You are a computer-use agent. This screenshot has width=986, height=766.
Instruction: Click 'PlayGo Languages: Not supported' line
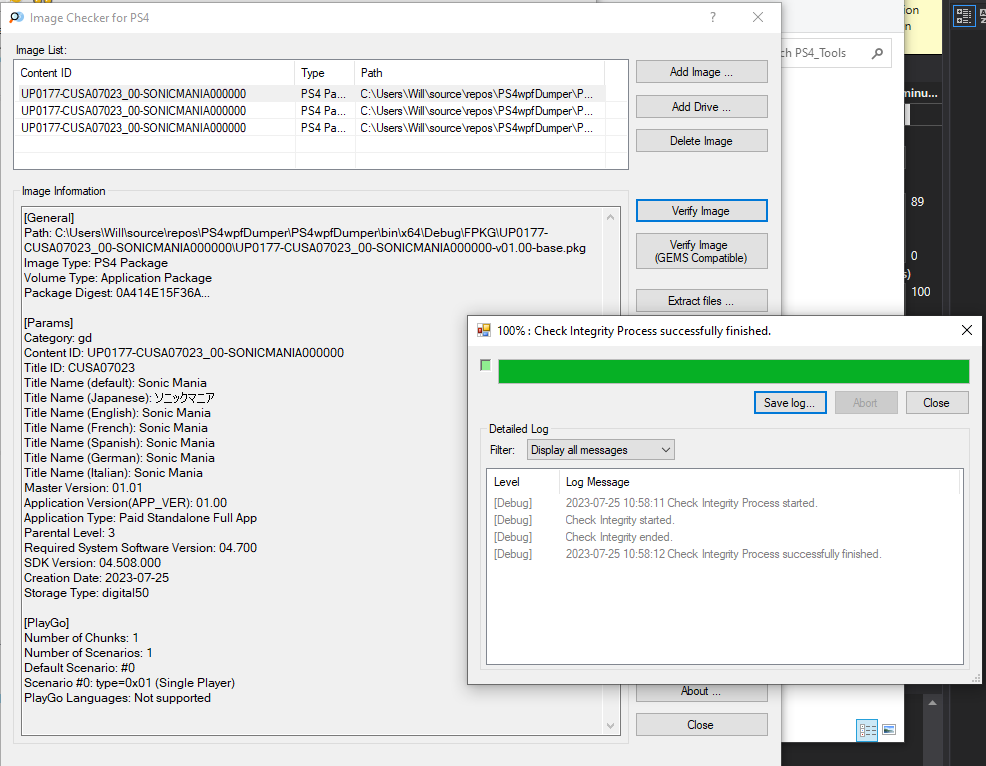[x=117, y=698]
